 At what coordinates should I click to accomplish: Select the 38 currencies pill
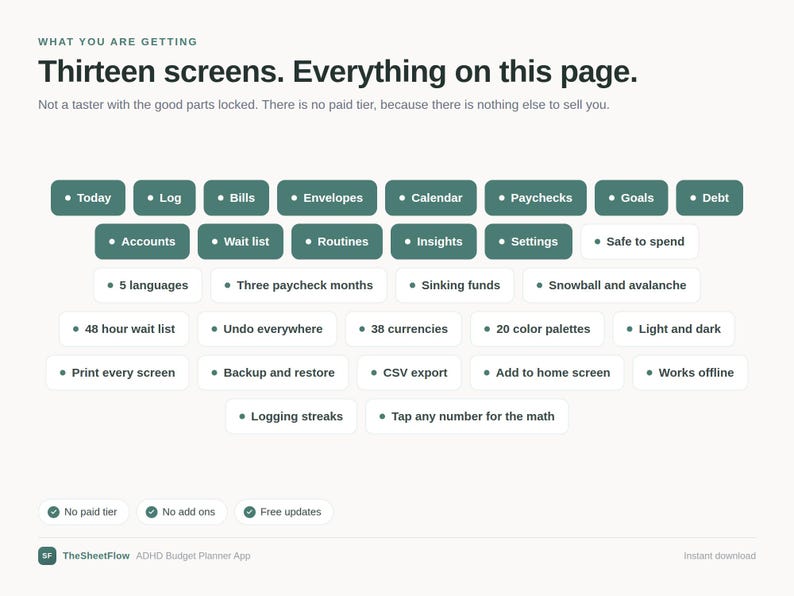403,329
